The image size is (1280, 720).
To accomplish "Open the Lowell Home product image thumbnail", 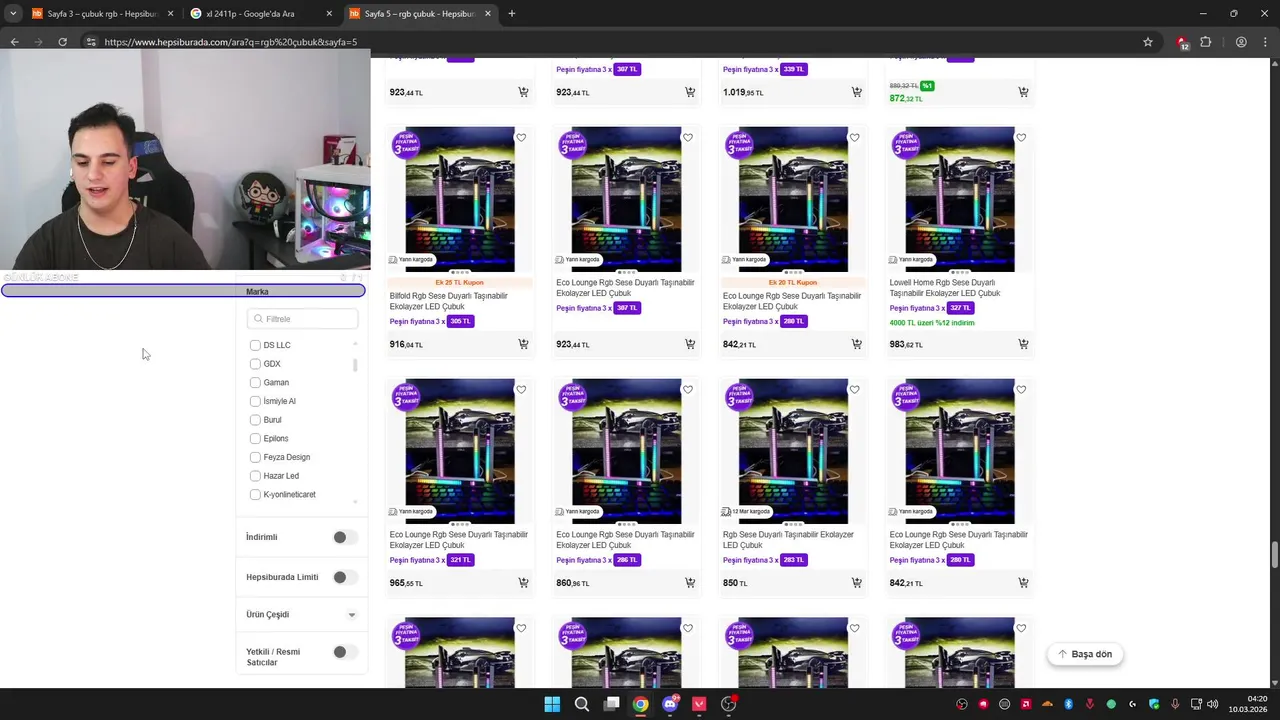I will pyautogui.click(x=959, y=199).
